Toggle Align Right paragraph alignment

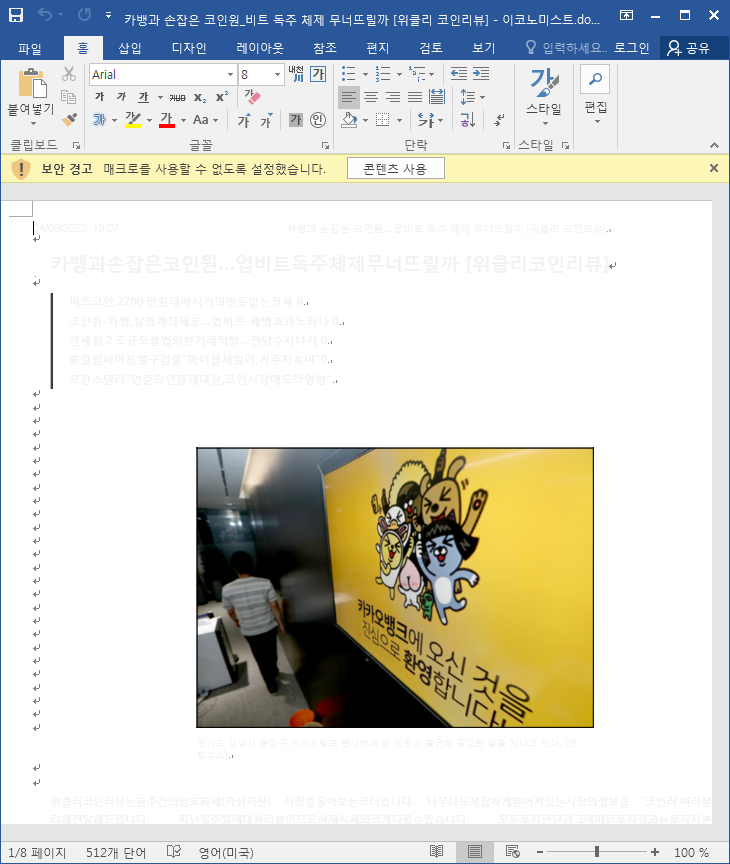393,98
